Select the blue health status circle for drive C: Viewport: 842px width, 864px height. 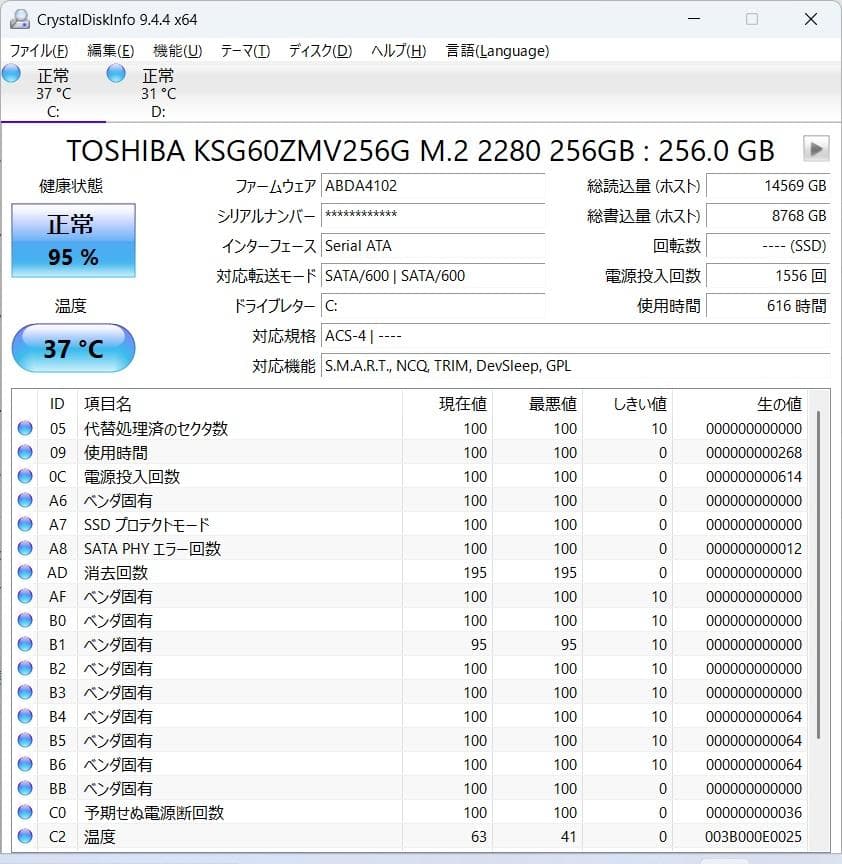pos(11,73)
